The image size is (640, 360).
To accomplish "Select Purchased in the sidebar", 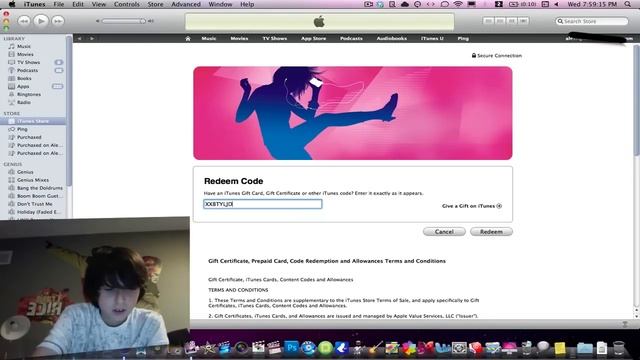I will tap(29, 137).
